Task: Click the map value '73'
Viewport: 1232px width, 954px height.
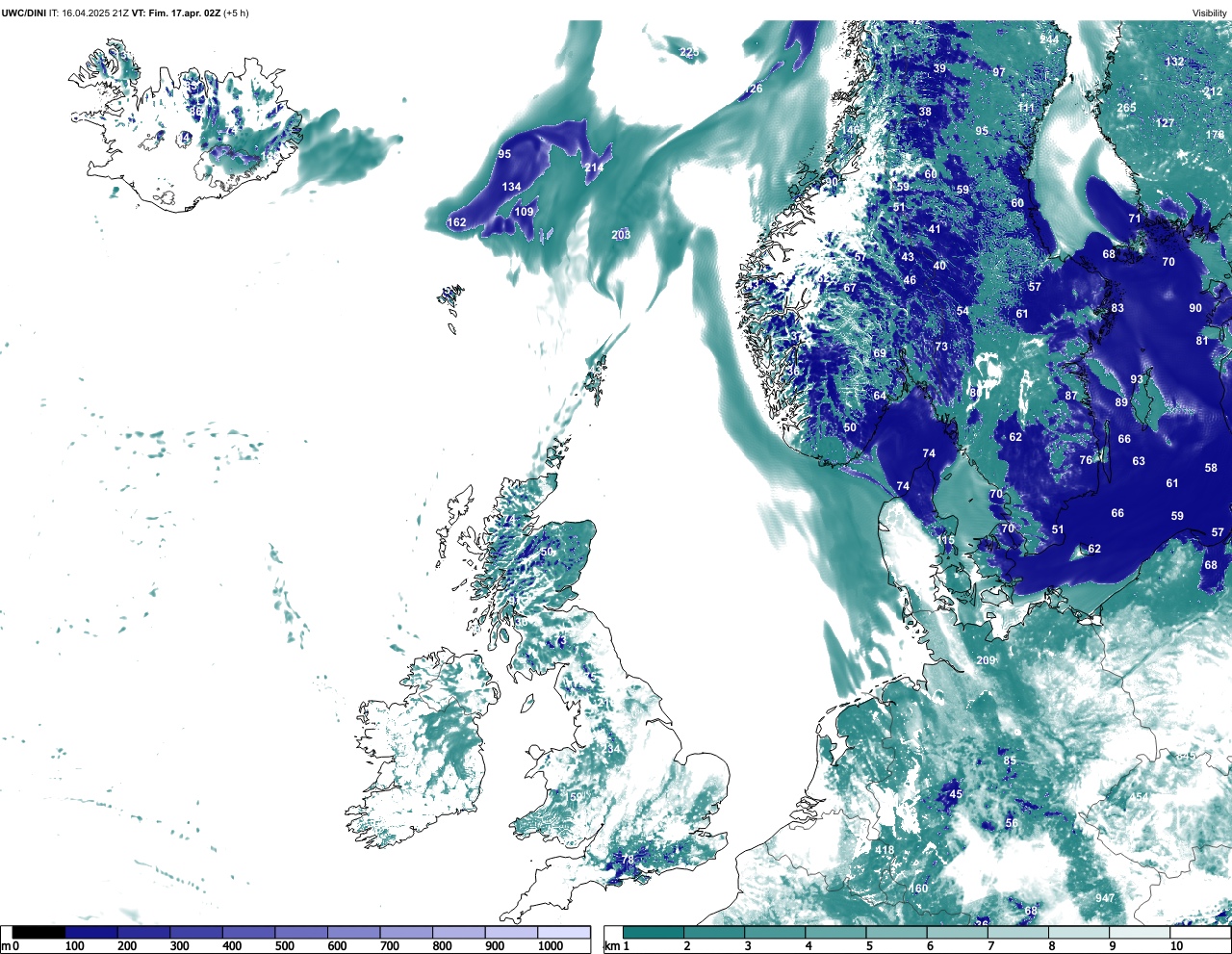Action: click(x=941, y=347)
